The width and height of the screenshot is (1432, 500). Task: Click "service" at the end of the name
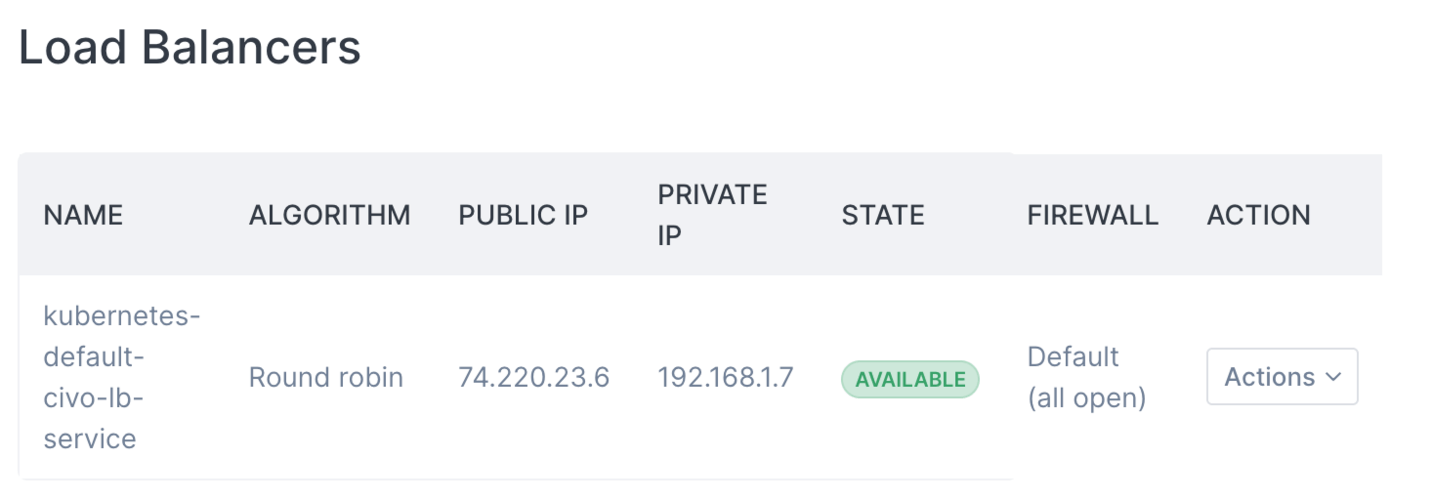click(90, 438)
